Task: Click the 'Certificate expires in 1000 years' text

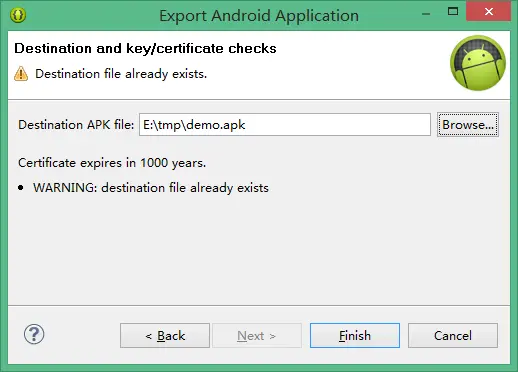Action: point(112,163)
